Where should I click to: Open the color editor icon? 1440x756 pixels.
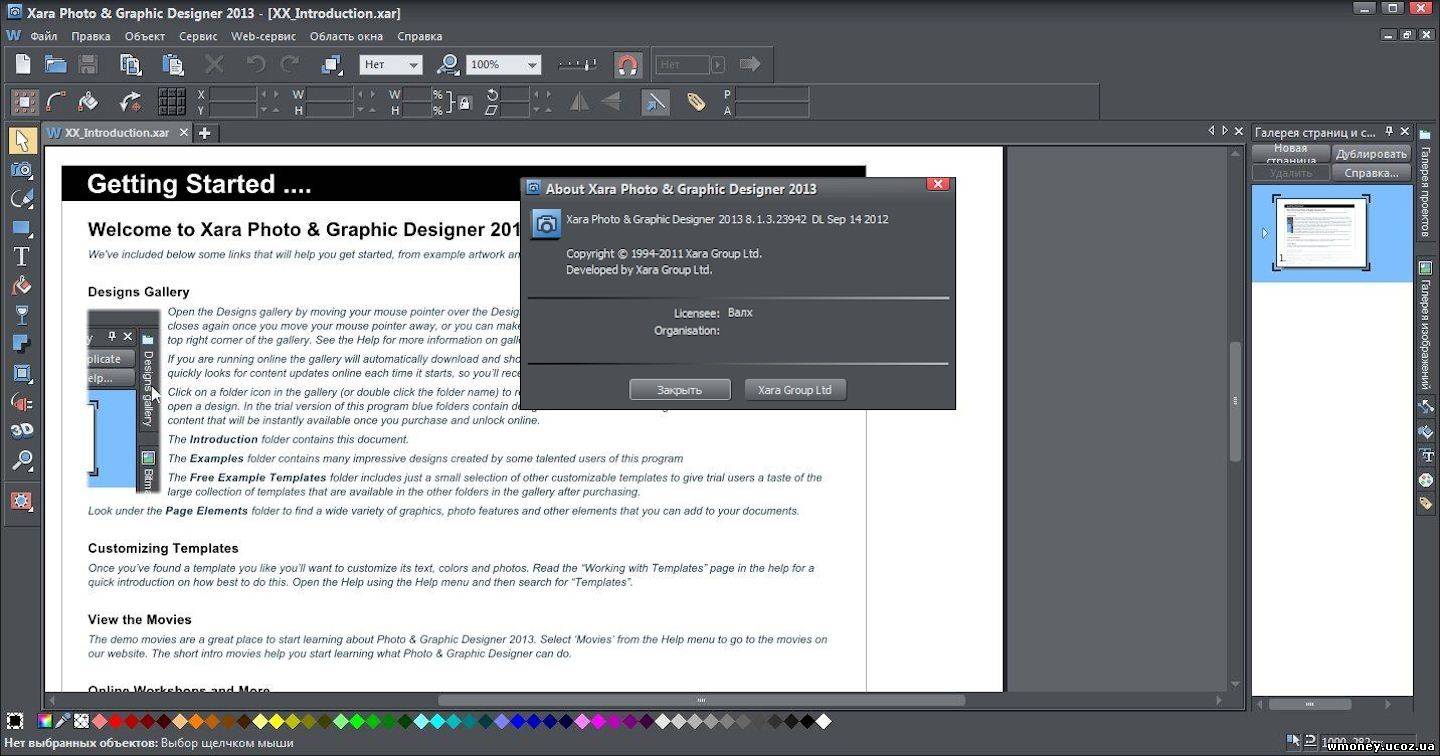click(45, 721)
